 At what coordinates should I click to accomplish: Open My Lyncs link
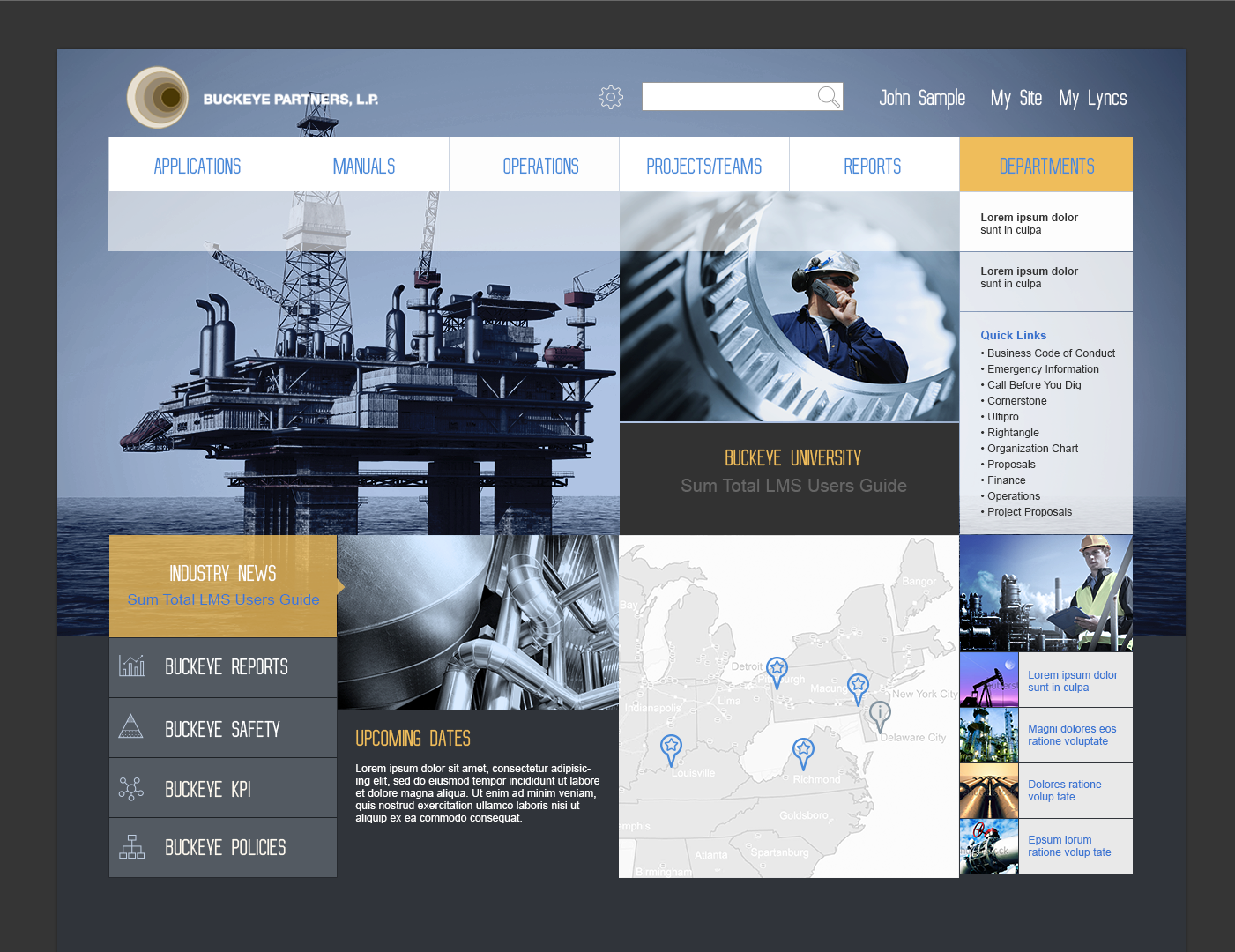1092,98
